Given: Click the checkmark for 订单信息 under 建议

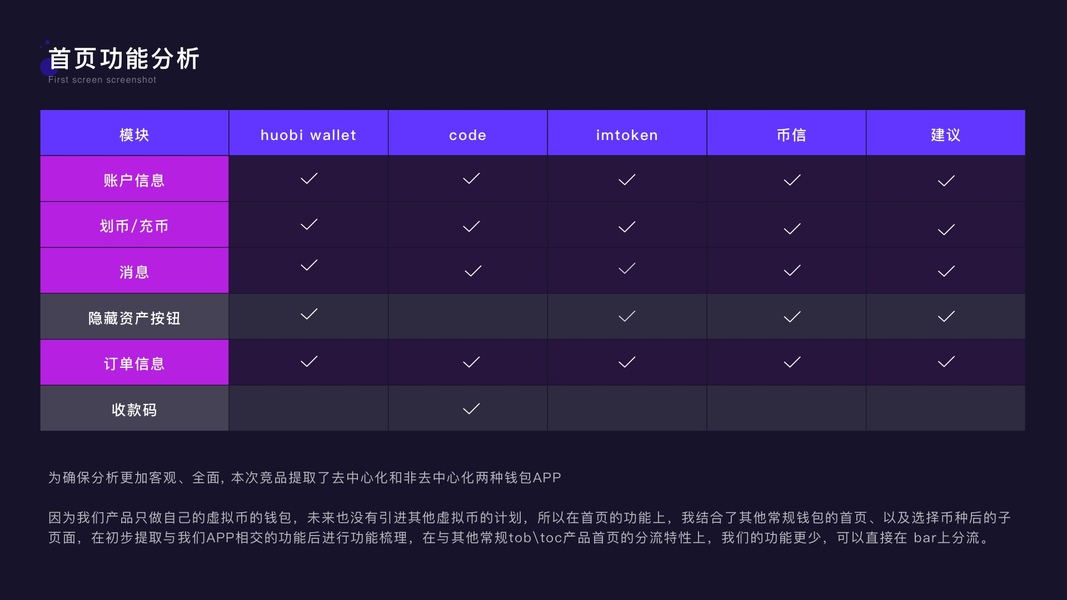Looking at the screenshot, I should click(946, 361).
